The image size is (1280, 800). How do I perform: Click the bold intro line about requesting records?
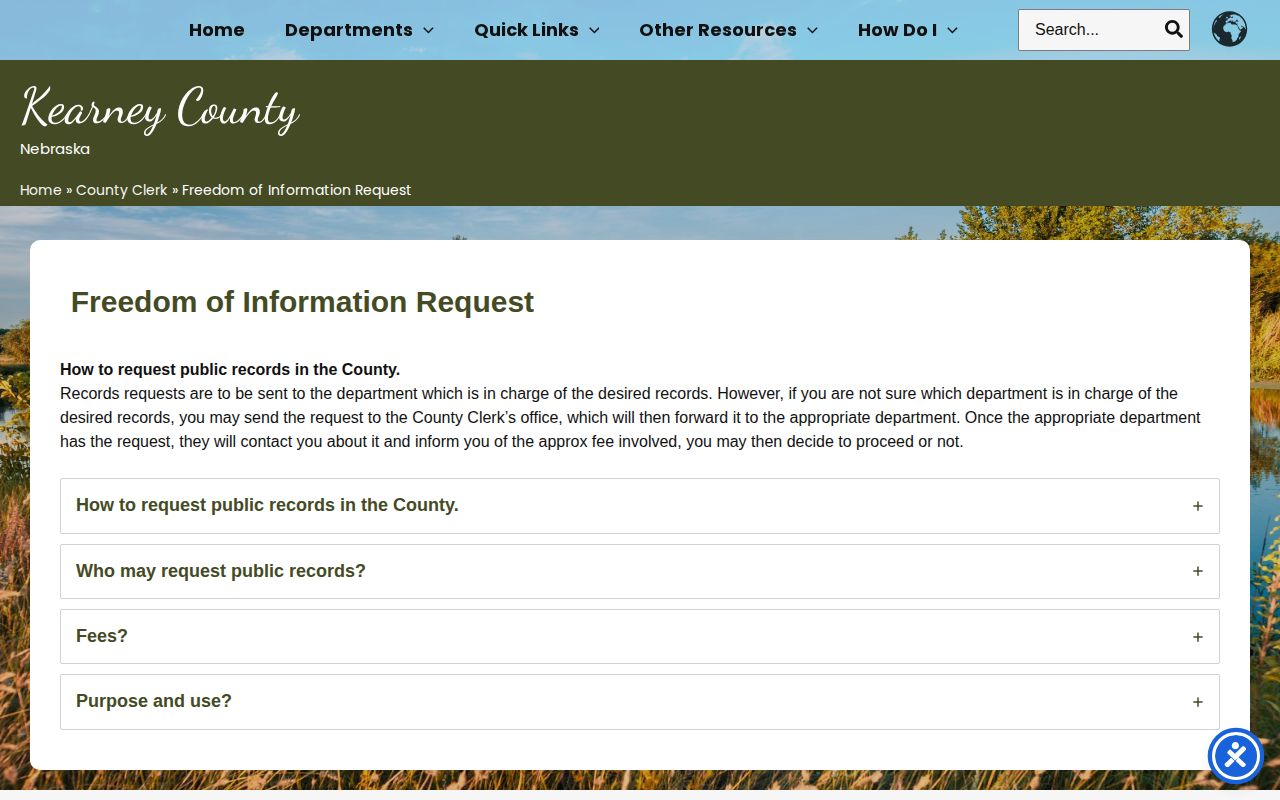point(230,369)
